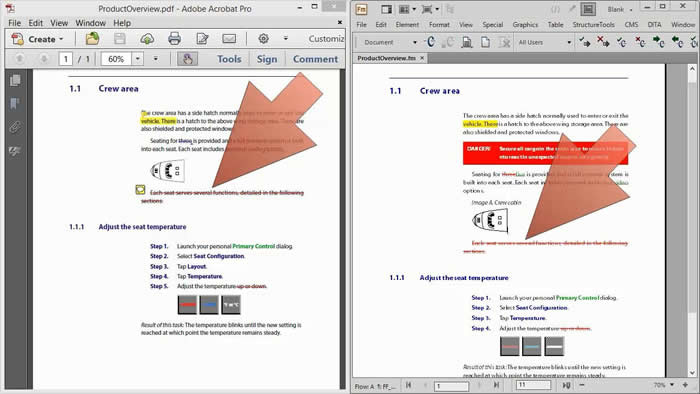Screen dimensions: 700x394
Task: Click the Open file folder icon in Acrobat
Action: pos(92,39)
